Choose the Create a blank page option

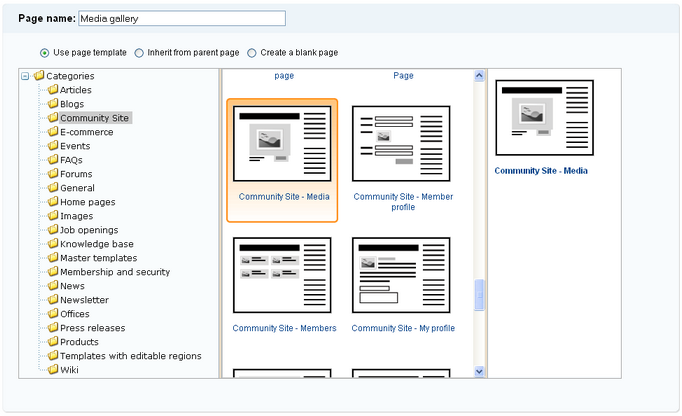pos(251,53)
